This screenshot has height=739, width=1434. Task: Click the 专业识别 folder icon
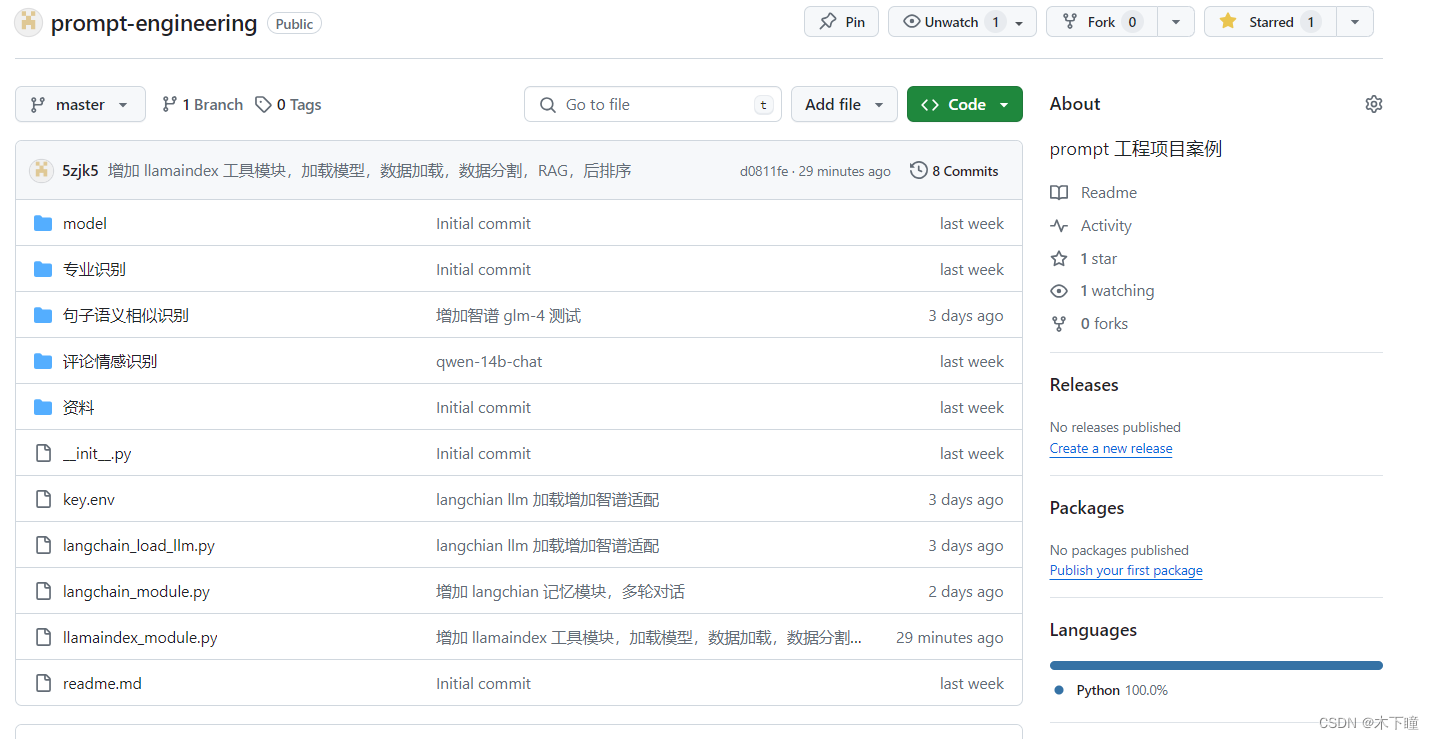(x=43, y=269)
